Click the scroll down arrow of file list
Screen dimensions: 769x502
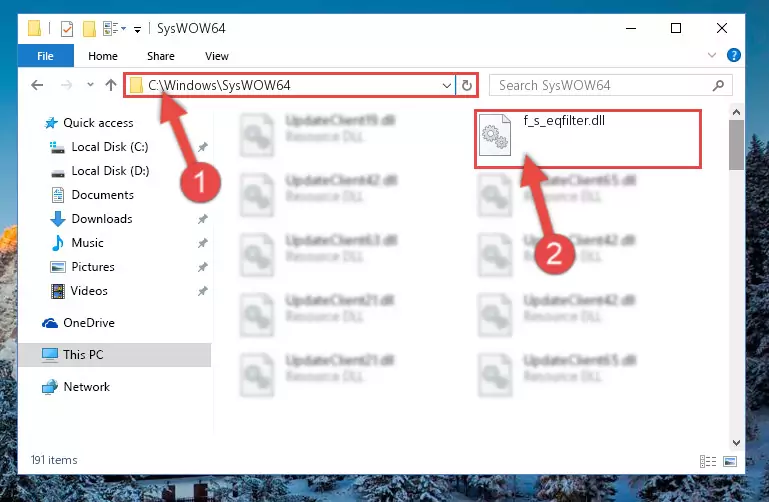[x=736, y=443]
